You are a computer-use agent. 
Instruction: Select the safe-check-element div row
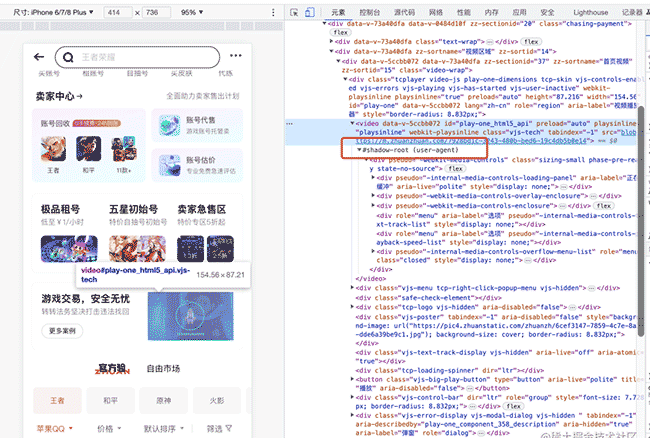click(429, 298)
